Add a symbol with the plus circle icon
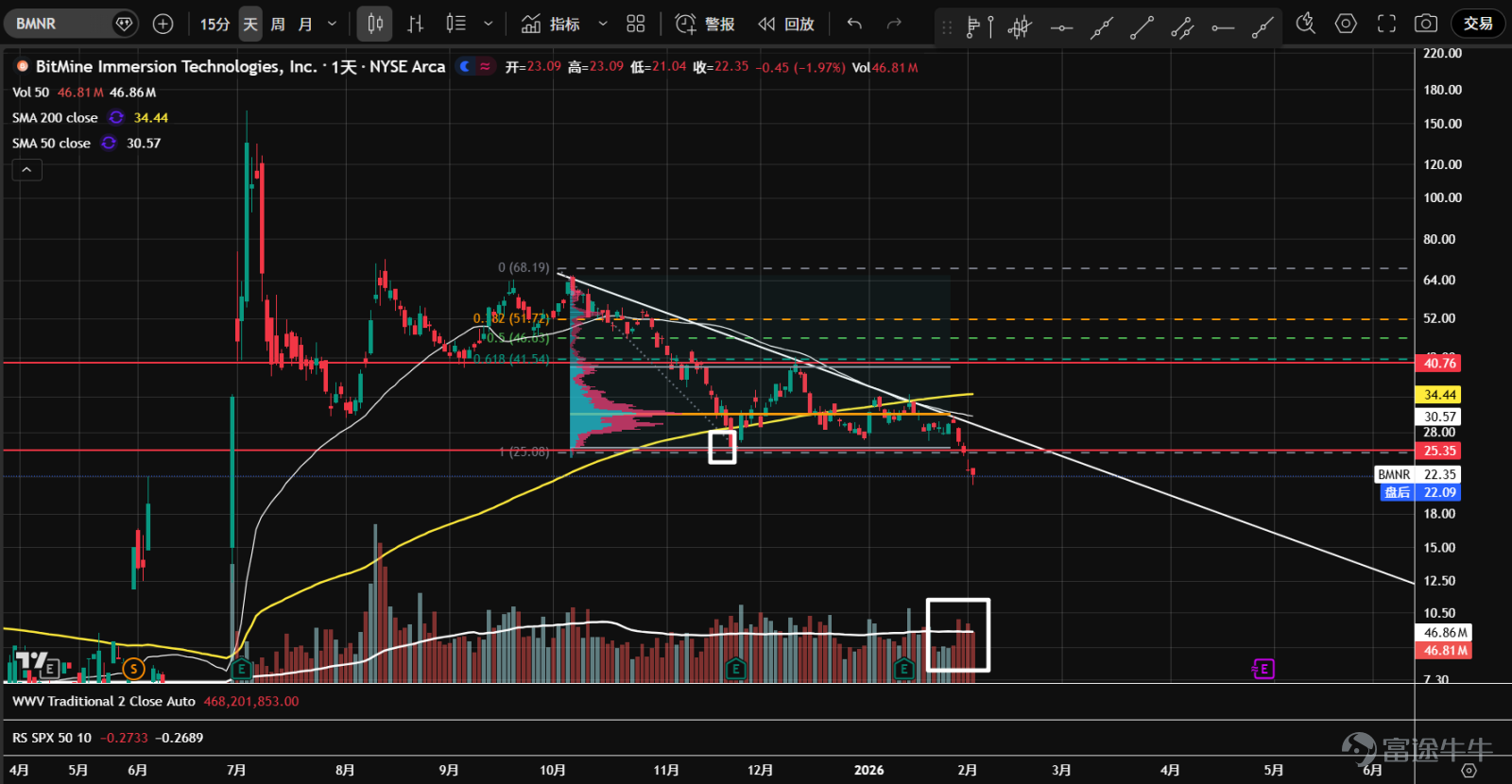Viewport: 1512px width, 784px height. click(x=163, y=24)
